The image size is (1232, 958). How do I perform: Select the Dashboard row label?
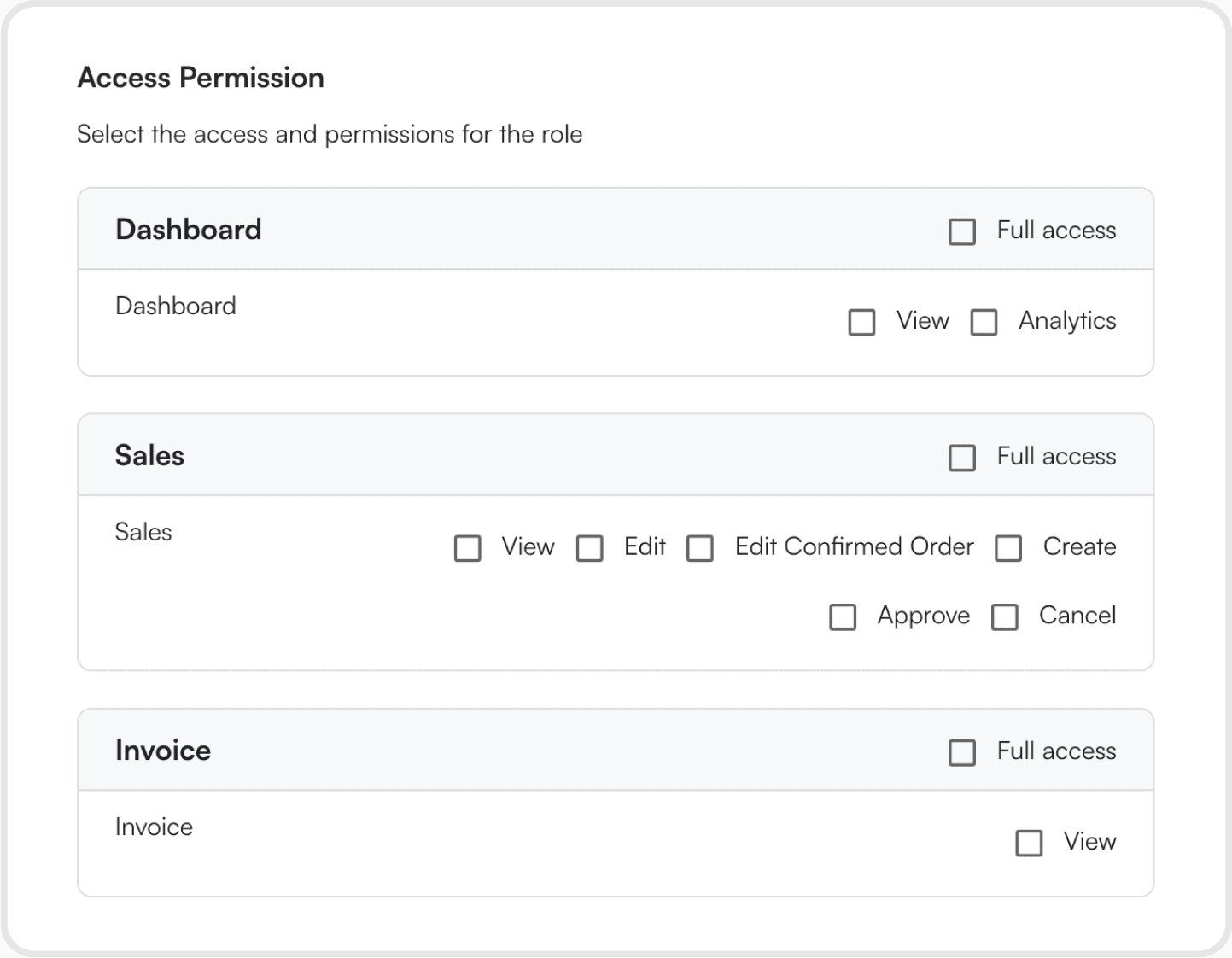click(175, 306)
